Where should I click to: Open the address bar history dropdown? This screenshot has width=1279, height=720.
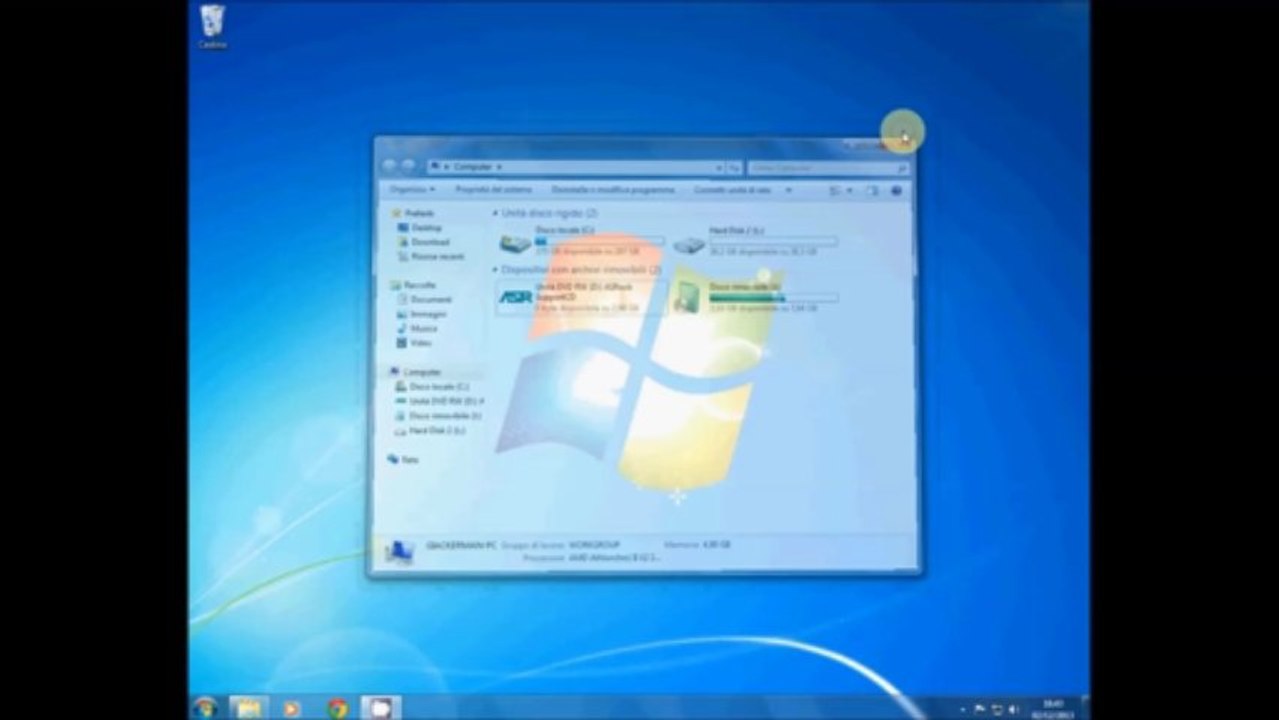719,167
